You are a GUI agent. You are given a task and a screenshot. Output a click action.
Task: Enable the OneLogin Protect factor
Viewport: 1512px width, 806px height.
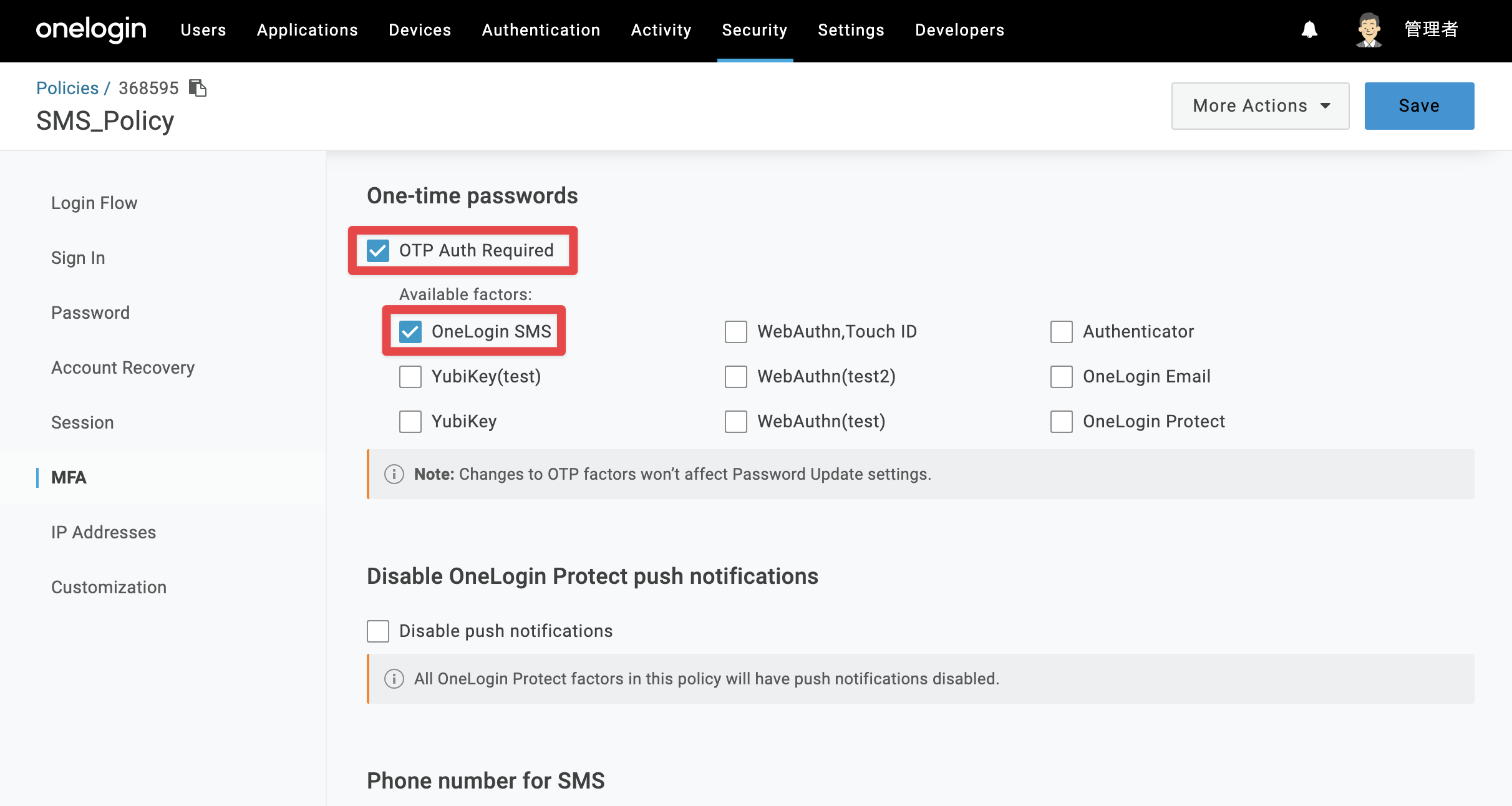click(x=1062, y=421)
